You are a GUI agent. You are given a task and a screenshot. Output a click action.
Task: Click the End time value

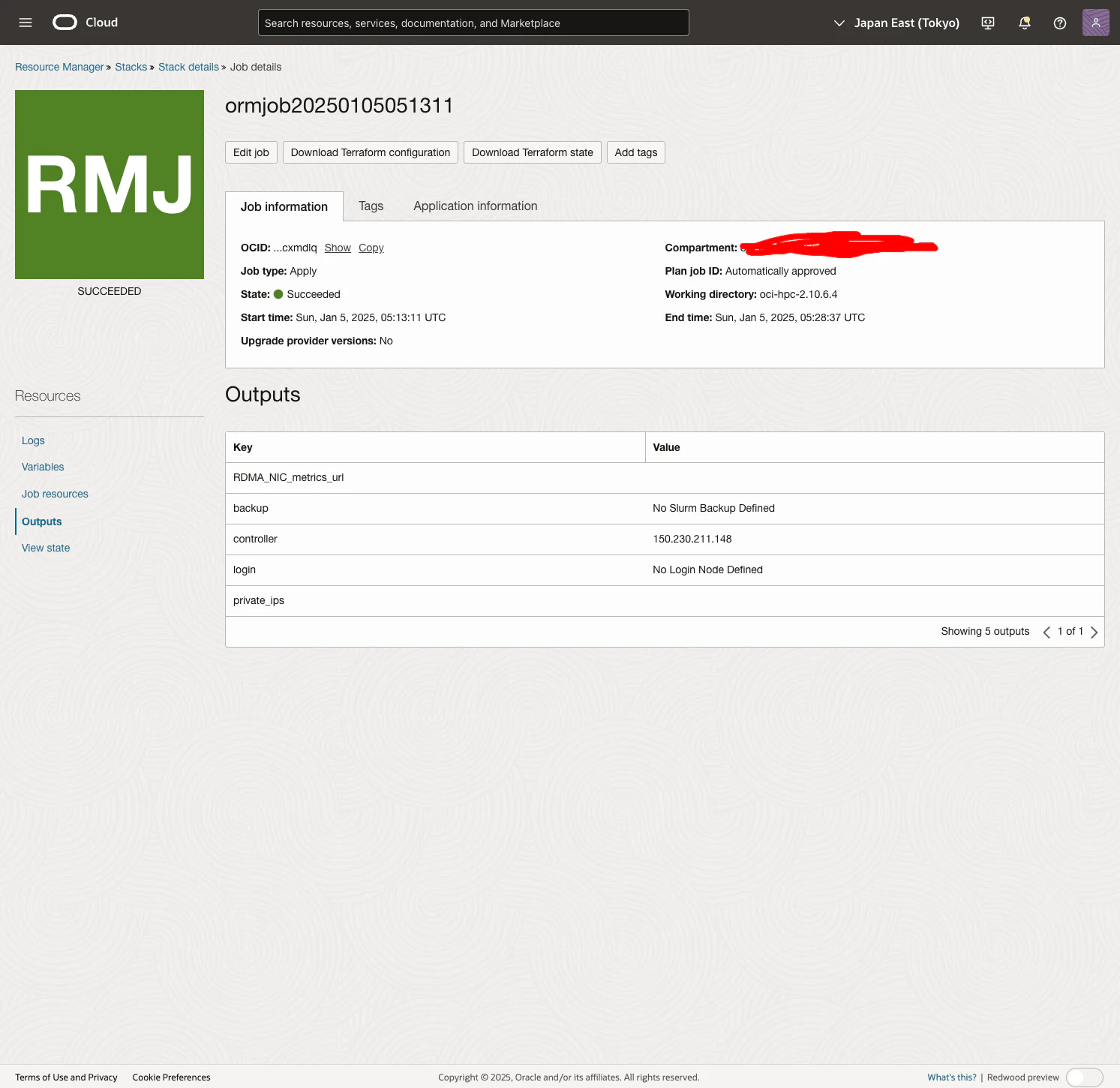[x=790, y=317]
